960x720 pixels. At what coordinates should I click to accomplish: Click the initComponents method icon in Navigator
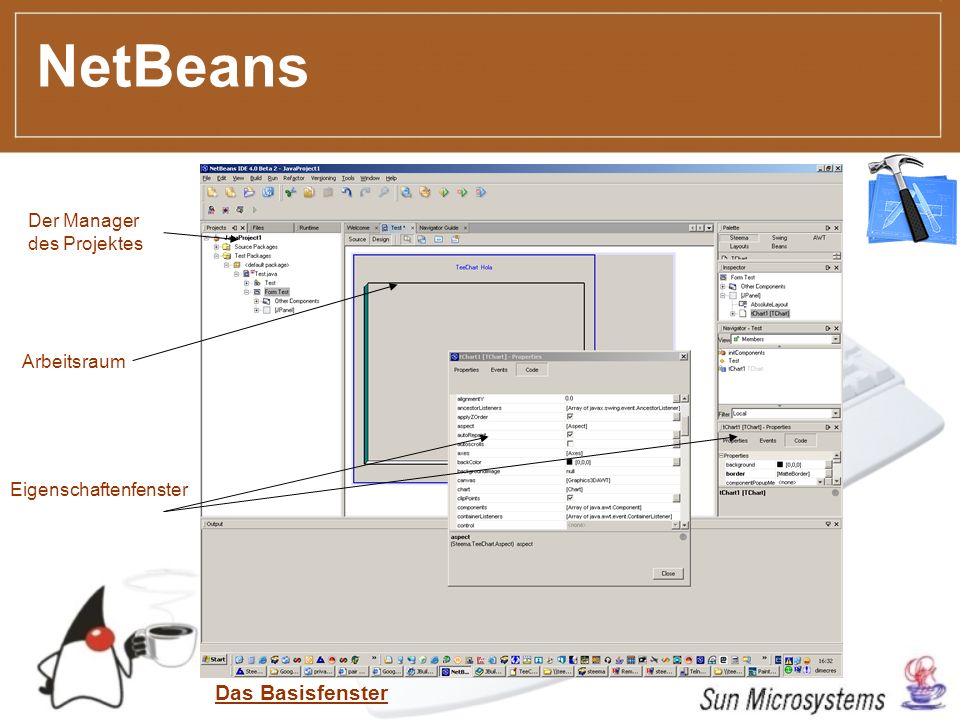click(722, 353)
